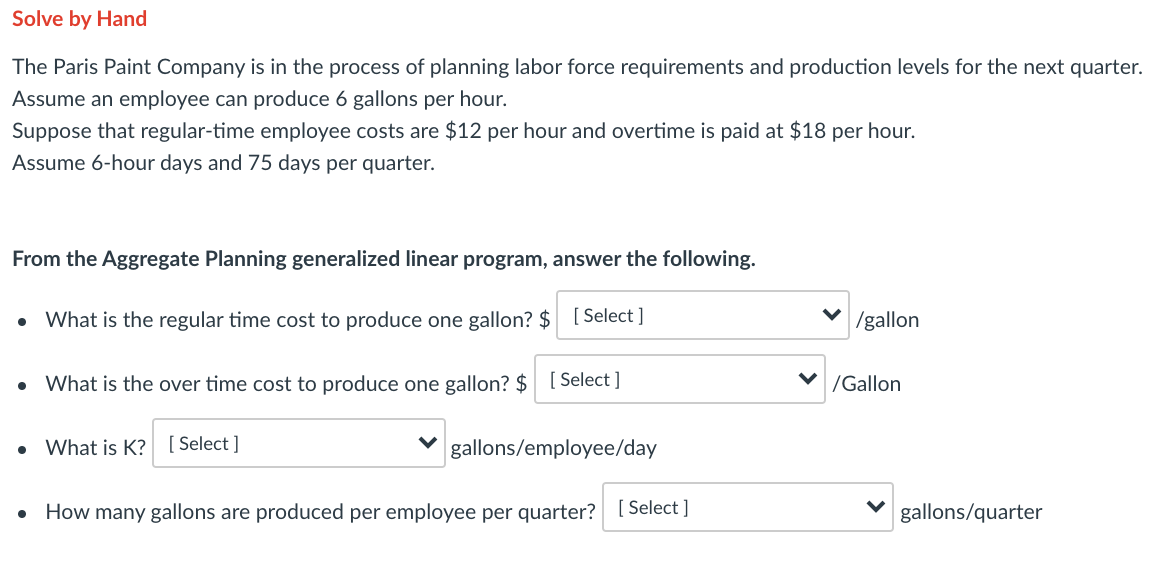Open the gallons per quarter dropdown
The width and height of the screenshot is (1158, 582).
[x=747, y=508]
